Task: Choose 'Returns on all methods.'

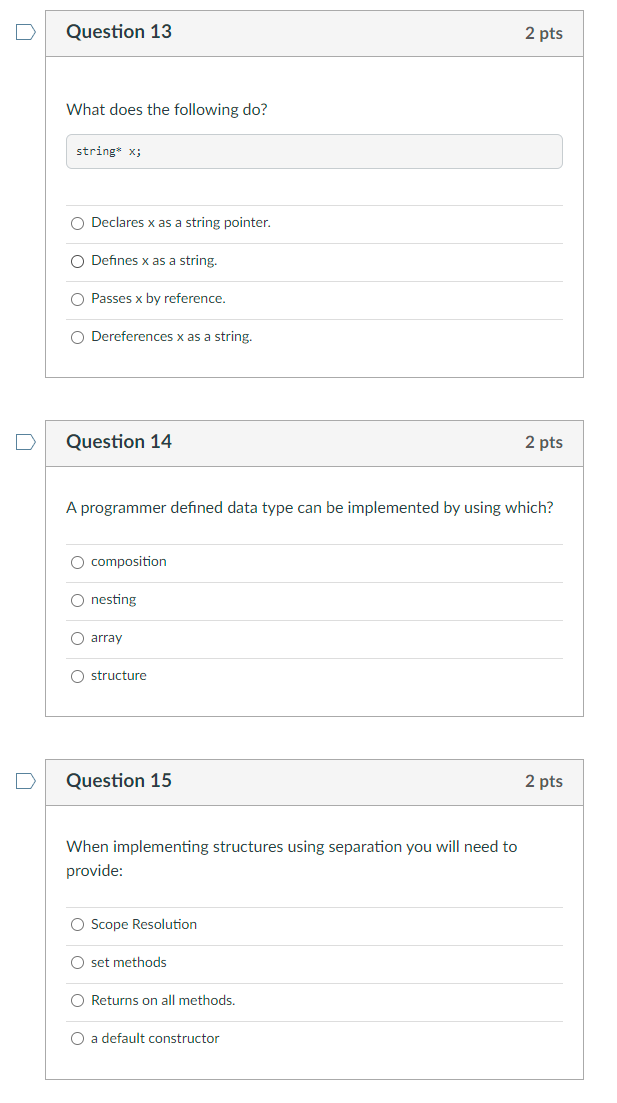Action: click(77, 1000)
